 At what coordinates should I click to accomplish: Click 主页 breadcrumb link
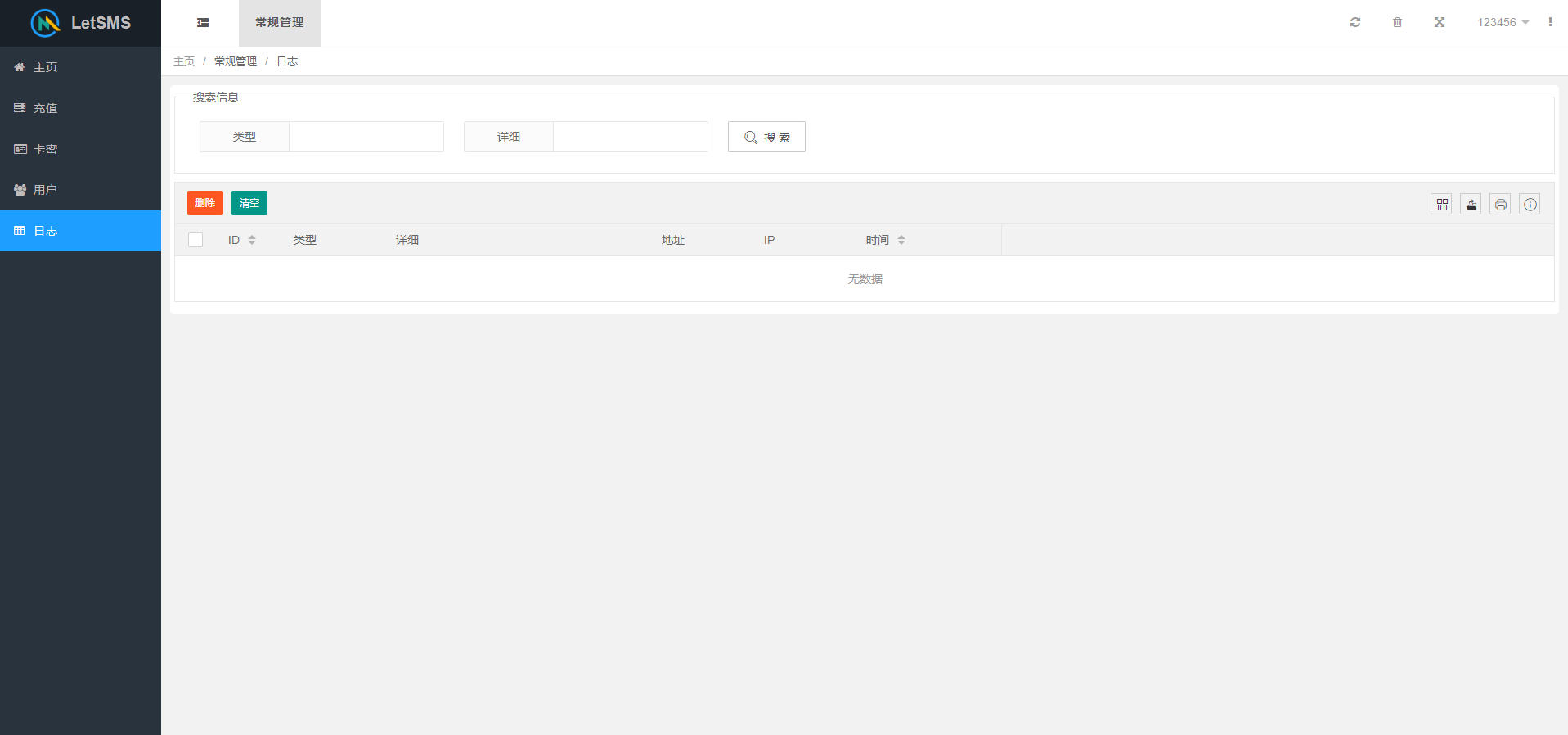(x=184, y=61)
